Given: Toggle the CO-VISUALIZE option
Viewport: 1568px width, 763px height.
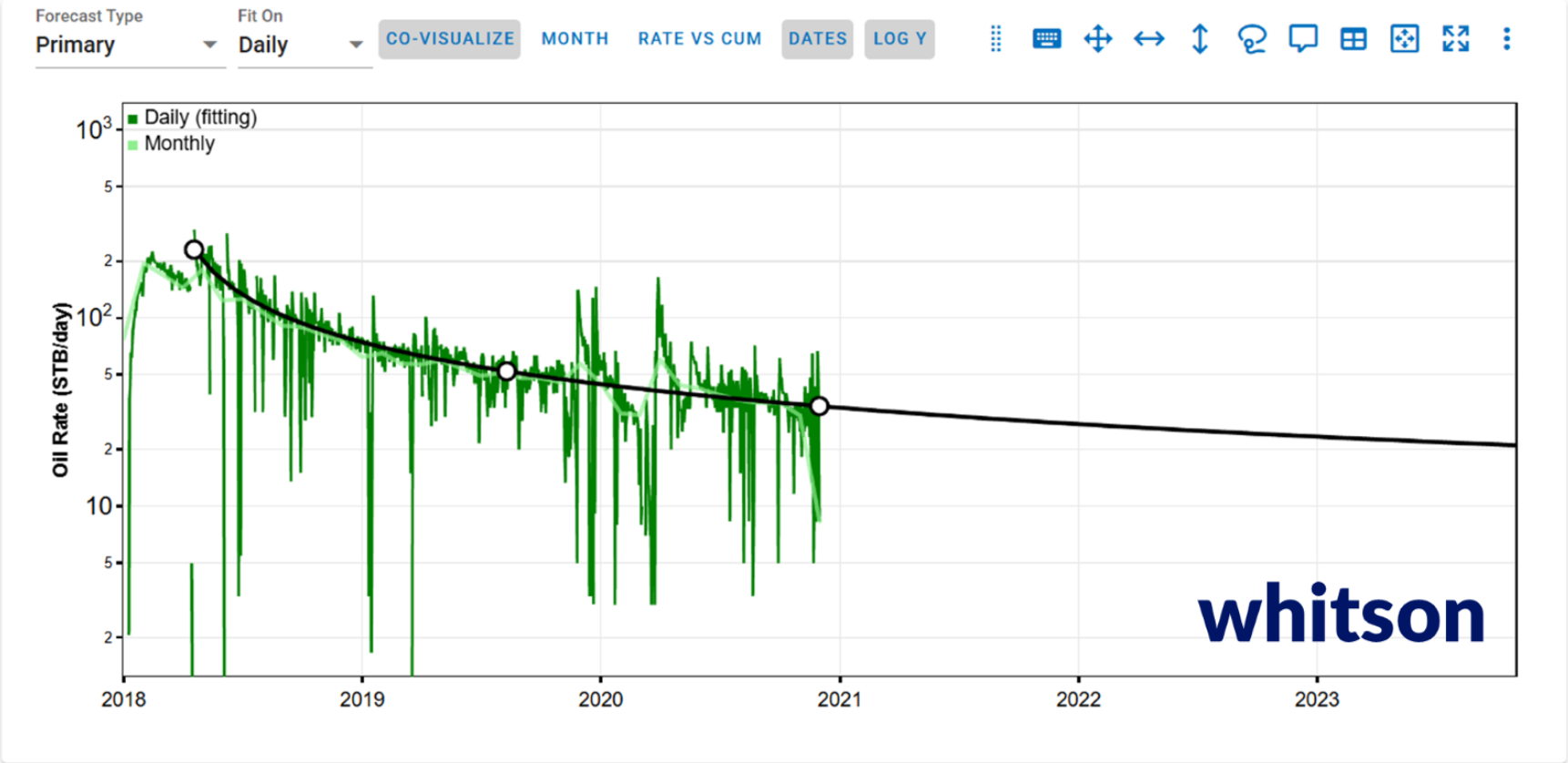Looking at the screenshot, I should (x=450, y=39).
